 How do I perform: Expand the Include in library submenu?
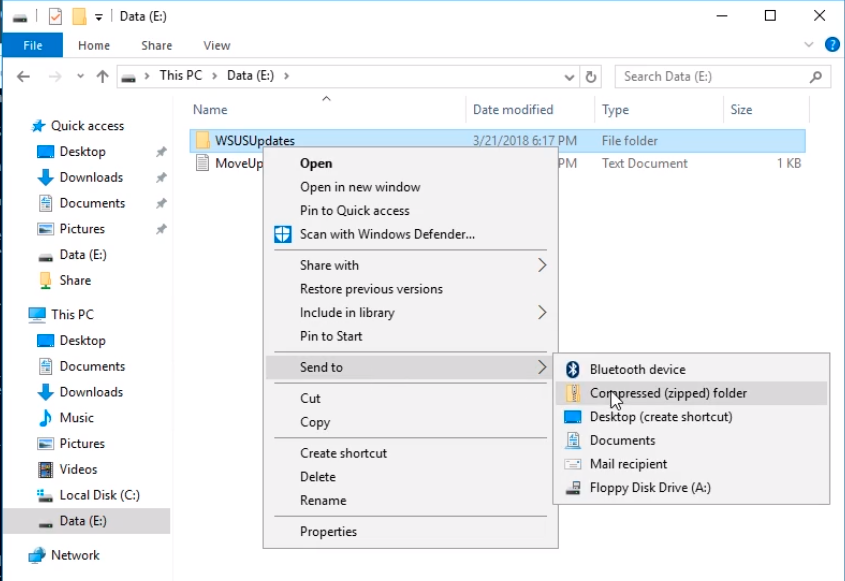[411, 313]
